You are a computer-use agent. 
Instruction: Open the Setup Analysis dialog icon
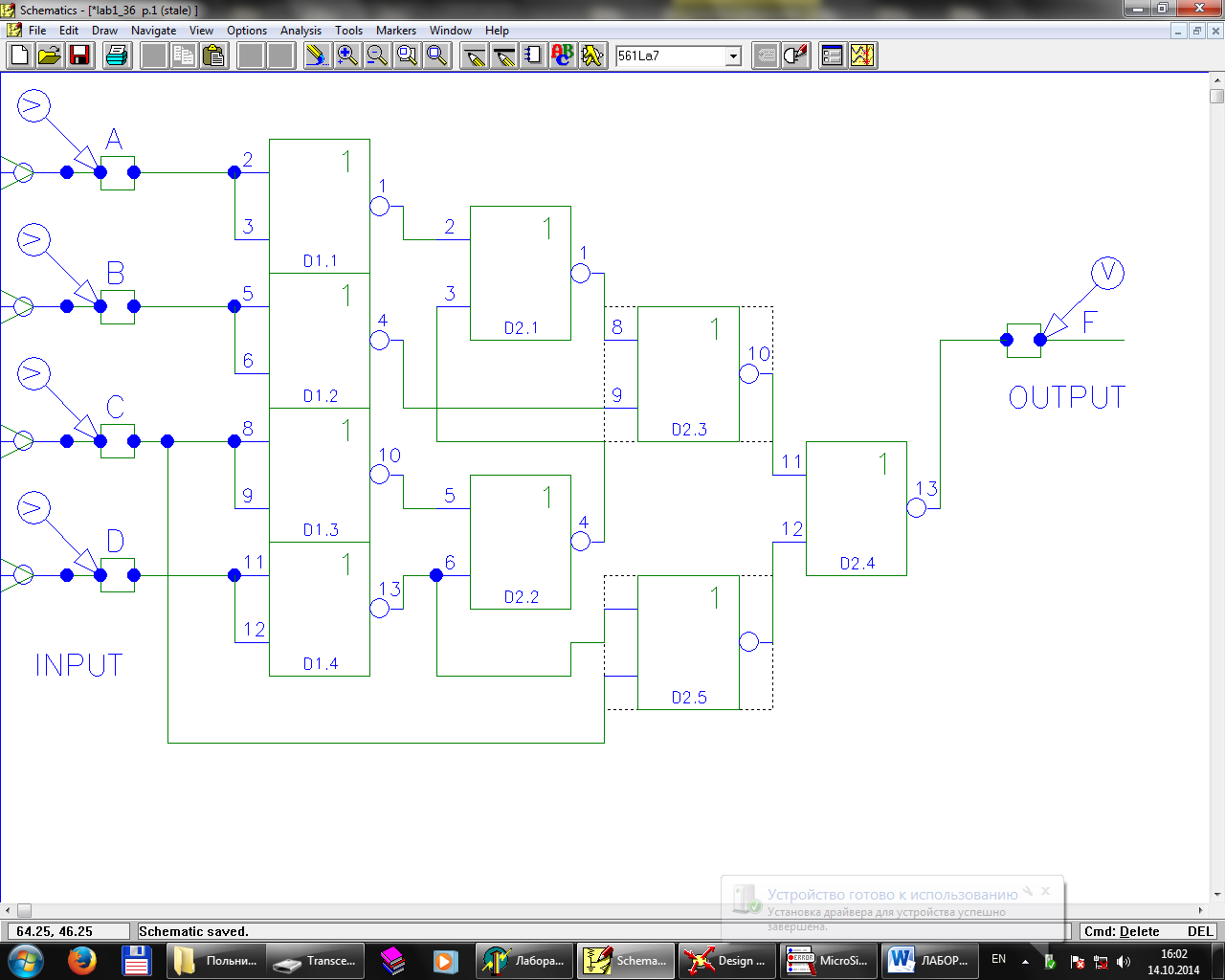[833, 56]
